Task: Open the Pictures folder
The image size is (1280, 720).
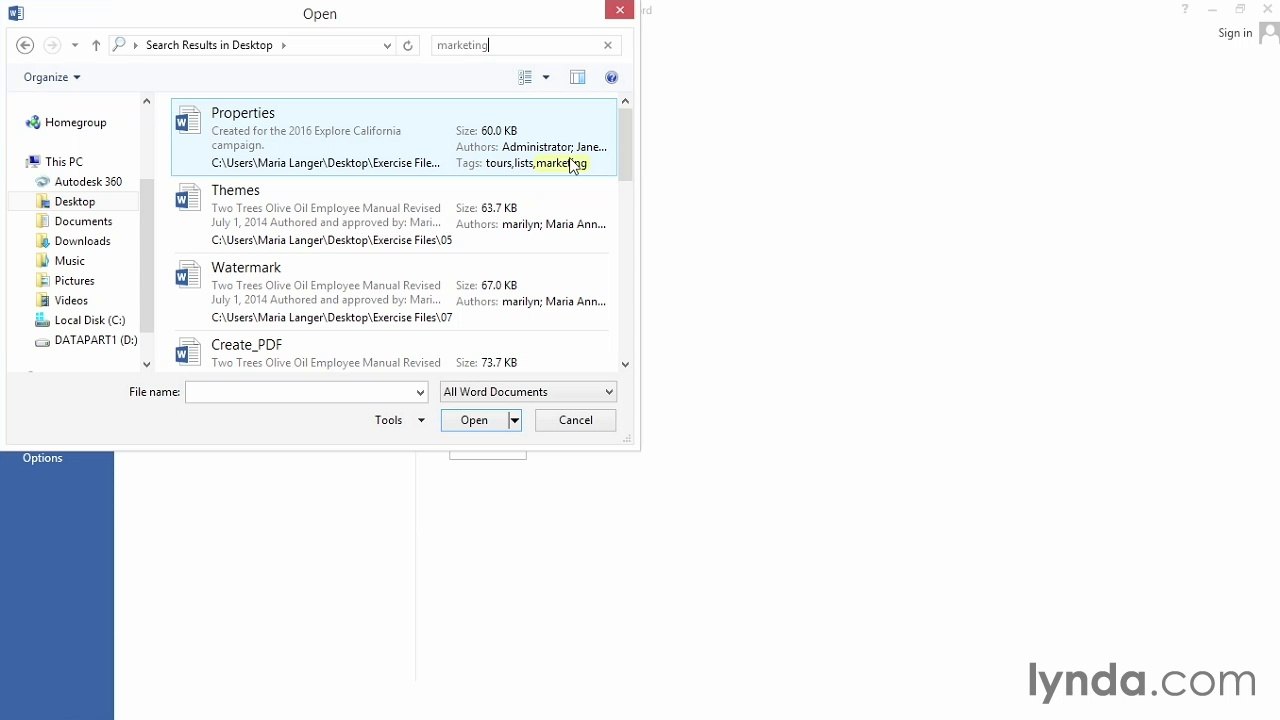Action: [x=74, y=281]
